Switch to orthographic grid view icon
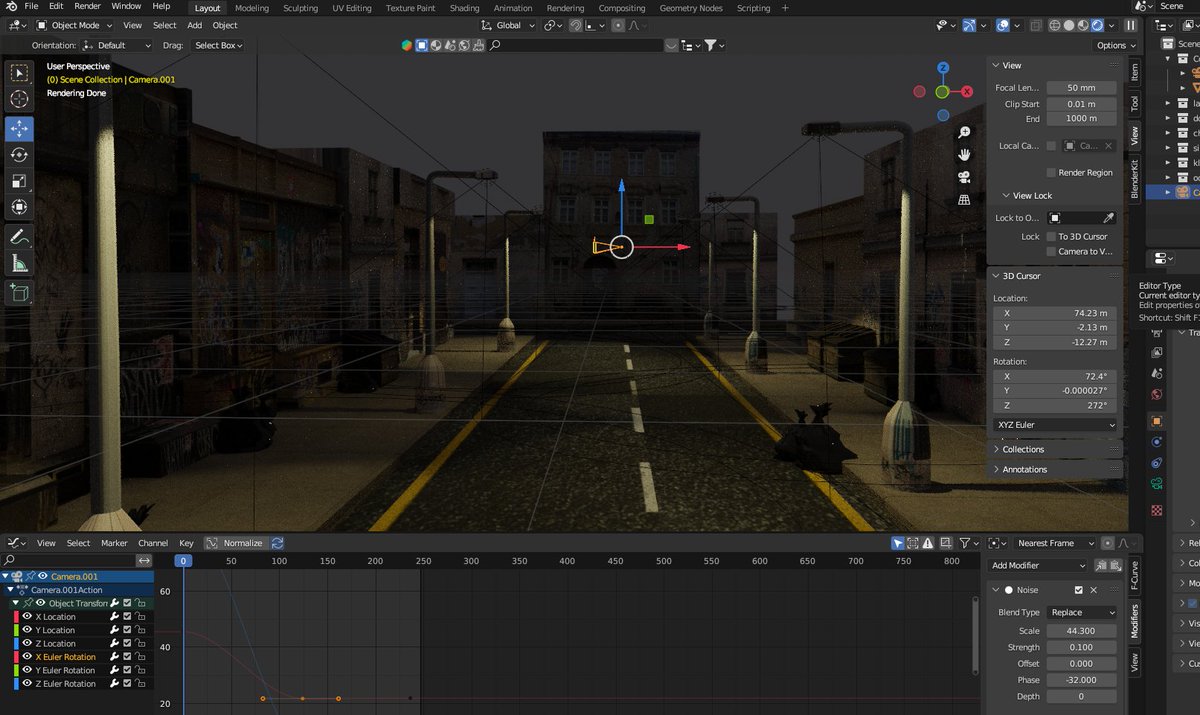Viewport: 1200px width, 715px height. (964, 200)
